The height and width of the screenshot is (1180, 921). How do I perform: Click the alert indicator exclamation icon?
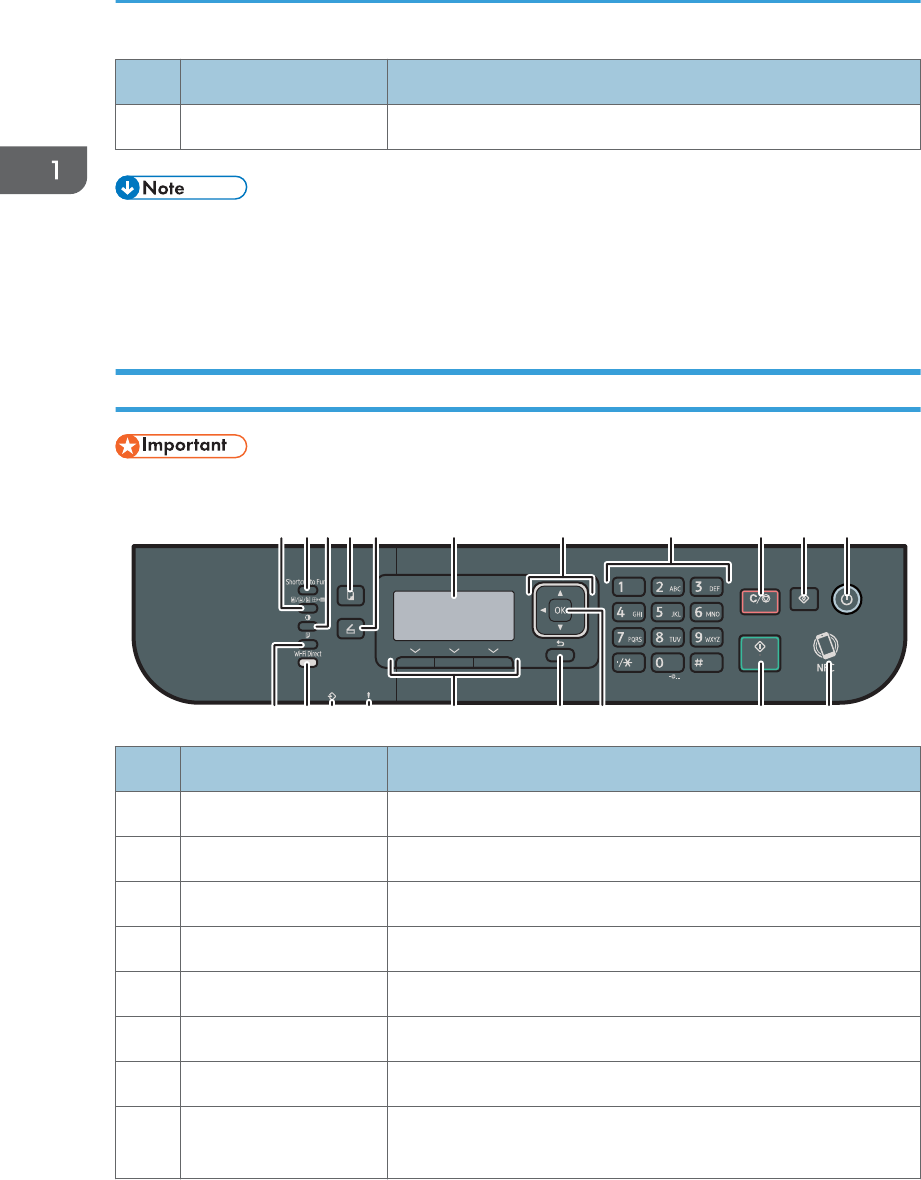point(369,695)
